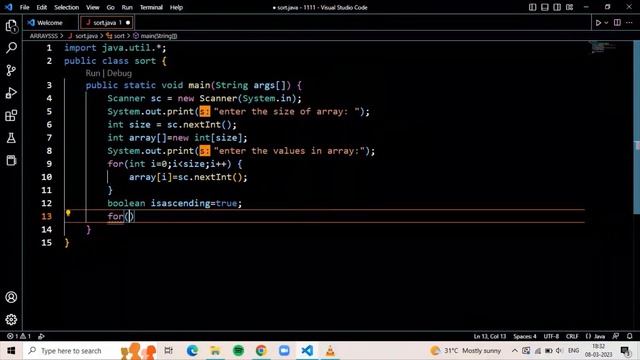Switch to the sort.java tab
This screenshot has height=360, width=640.
coord(107,23)
